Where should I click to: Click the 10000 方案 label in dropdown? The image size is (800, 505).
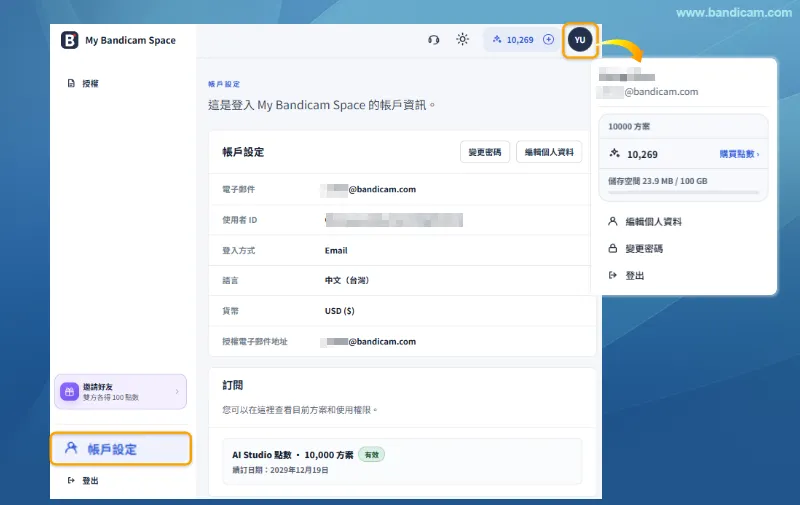[x=629, y=127]
